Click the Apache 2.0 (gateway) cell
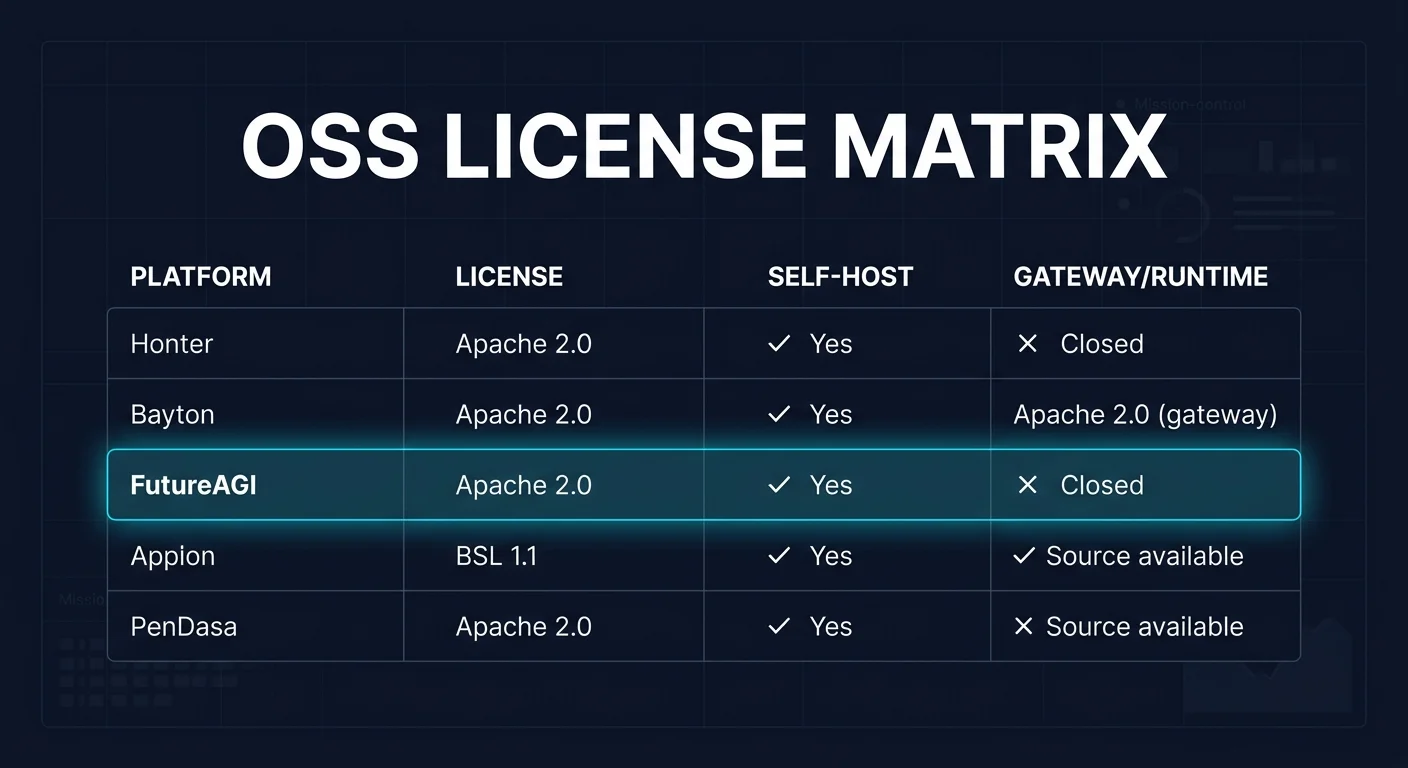 (1145, 415)
